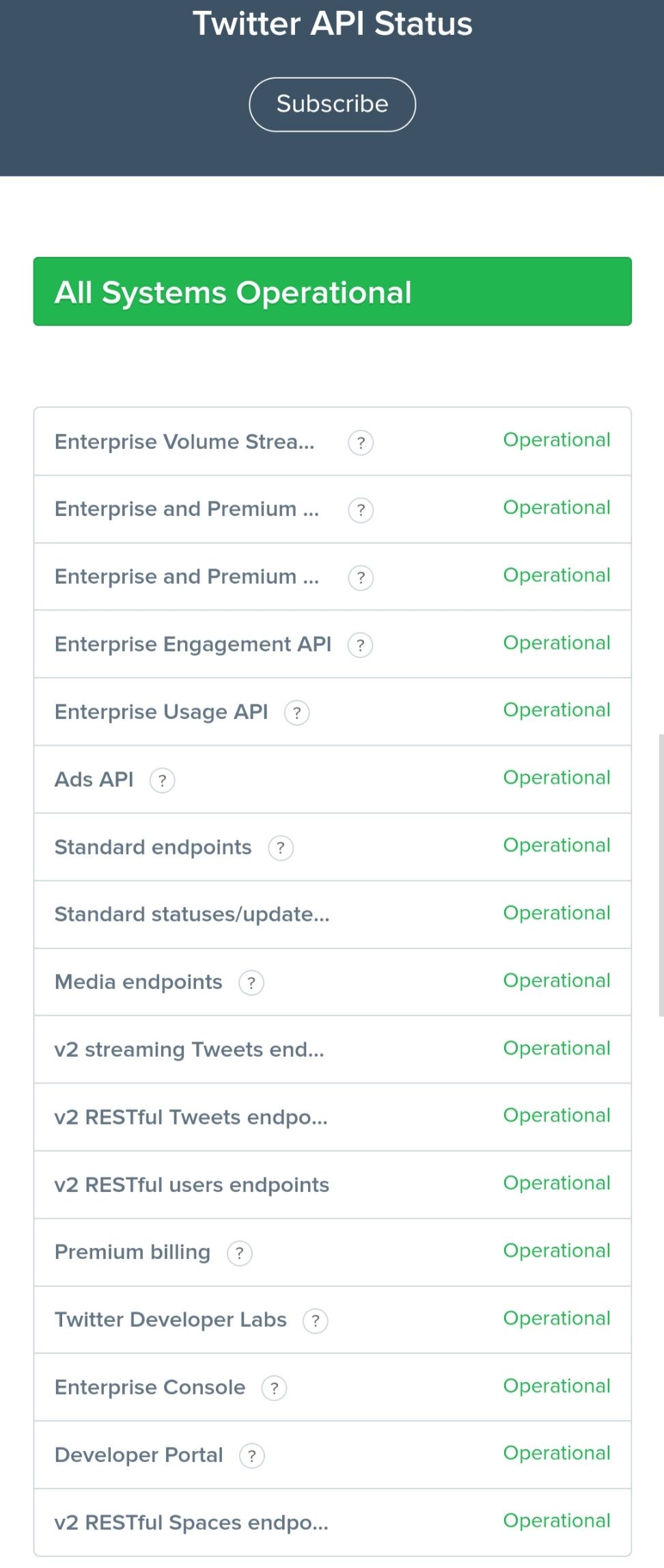Viewport: 664px width, 1568px height.
Task: Open Ads API help icon
Action: point(162,781)
